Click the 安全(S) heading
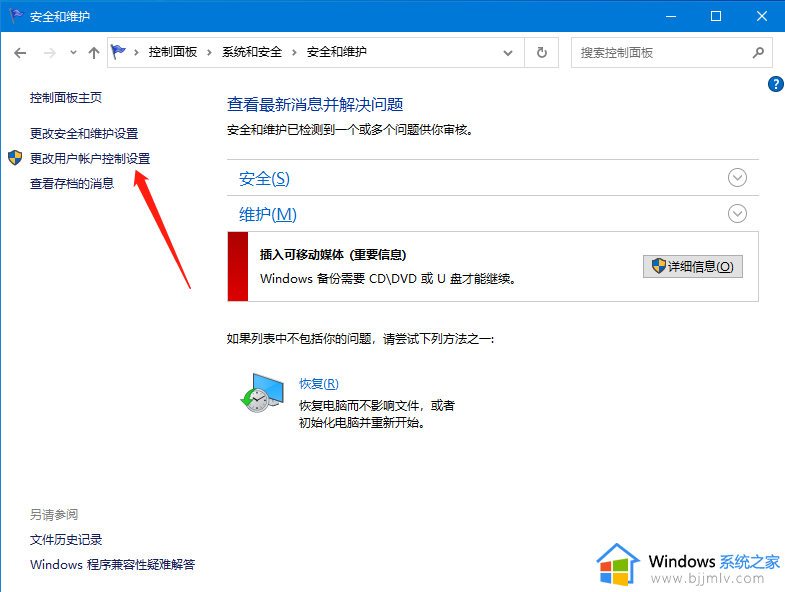Viewport: 785px width, 592px height. [264, 179]
